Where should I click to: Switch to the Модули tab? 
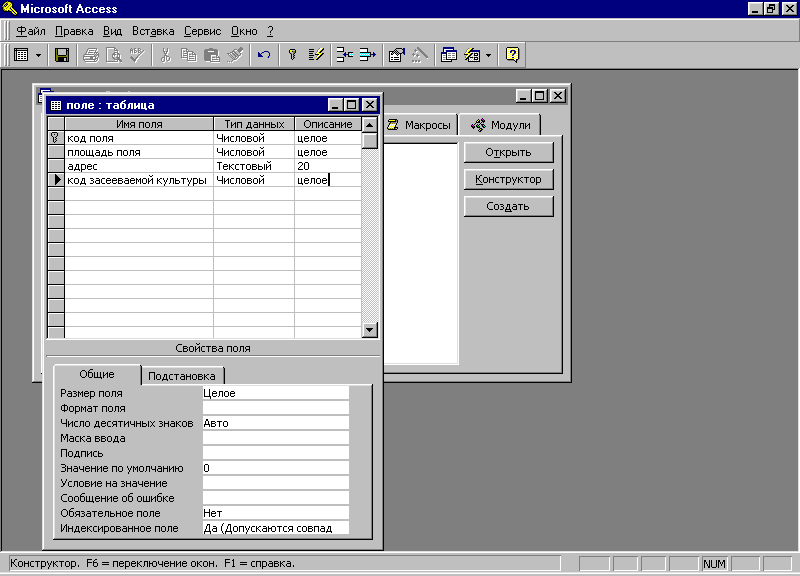[x=500, y=125]
